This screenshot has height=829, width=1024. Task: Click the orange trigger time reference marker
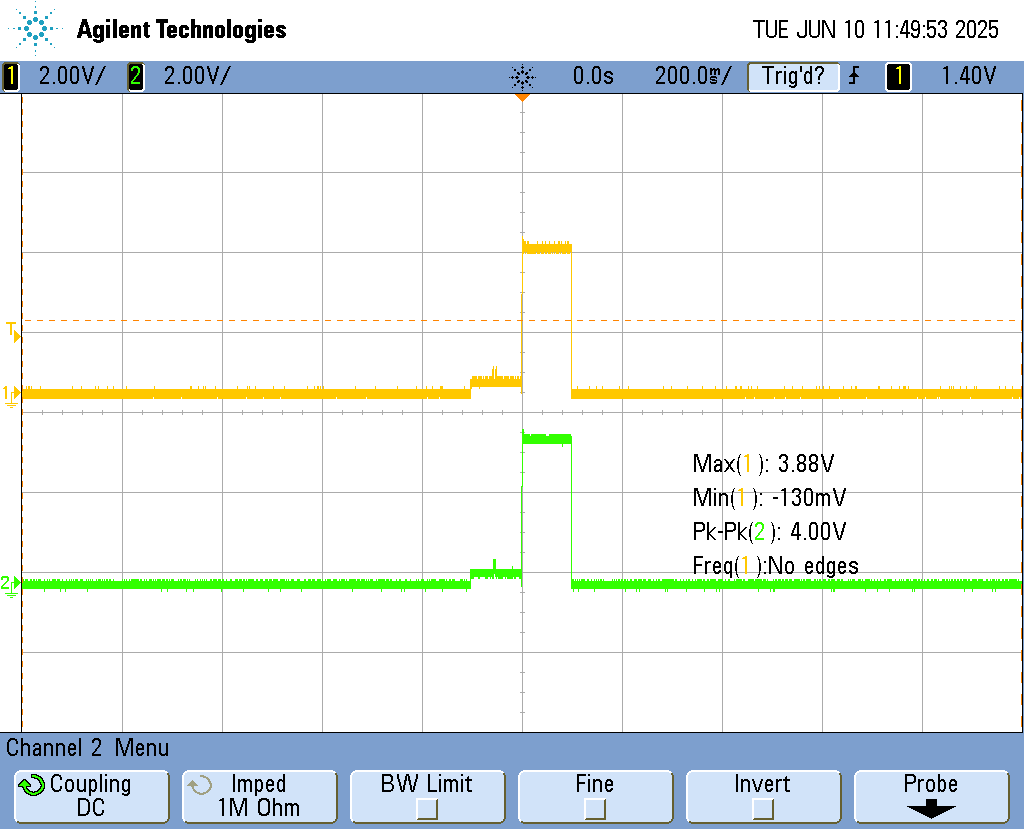coord(522,97)
